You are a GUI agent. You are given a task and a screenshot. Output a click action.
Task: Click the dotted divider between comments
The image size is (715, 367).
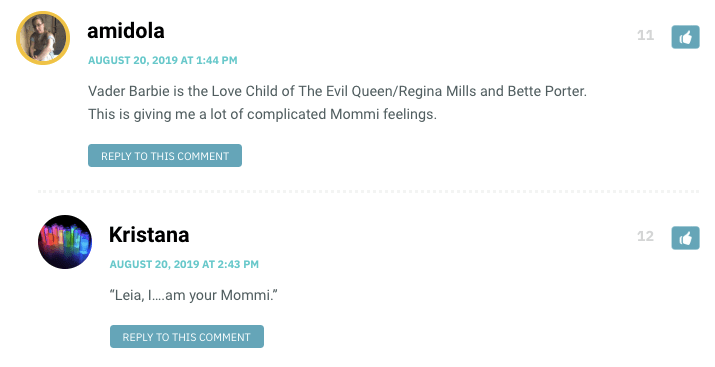pyautogui.click(x=368, y=191)
